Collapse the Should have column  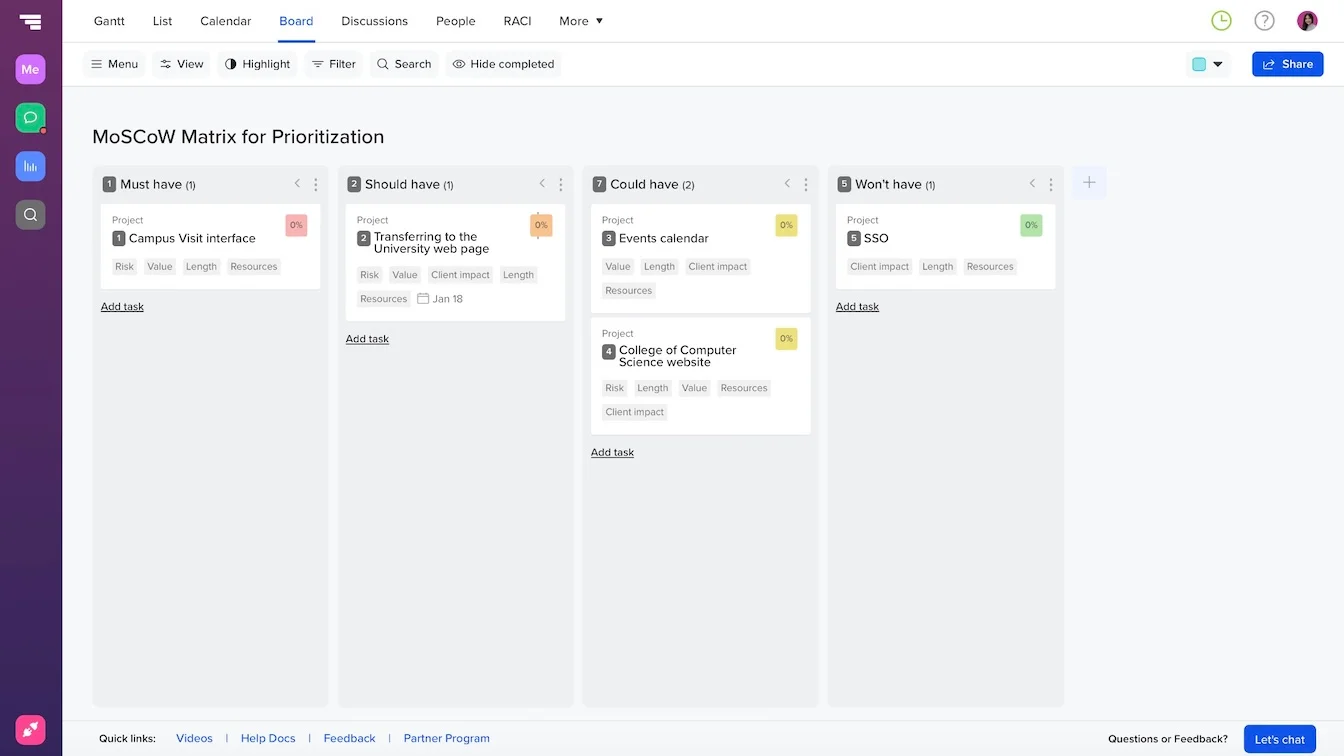(541, 184)
